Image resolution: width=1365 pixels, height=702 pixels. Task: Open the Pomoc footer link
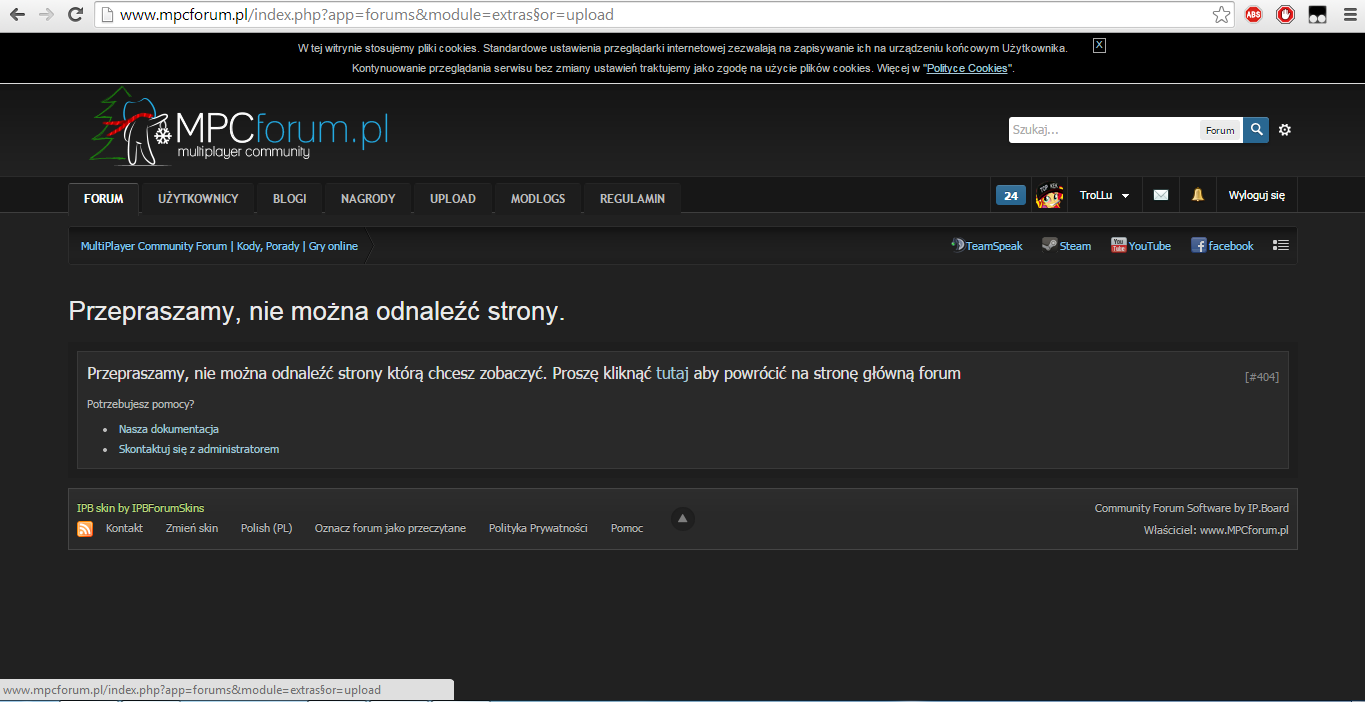(627, 528)
